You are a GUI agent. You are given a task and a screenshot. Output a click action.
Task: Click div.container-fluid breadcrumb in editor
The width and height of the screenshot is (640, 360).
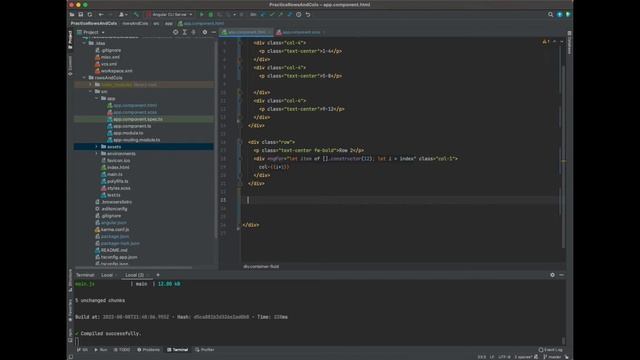tap(261, 267)
